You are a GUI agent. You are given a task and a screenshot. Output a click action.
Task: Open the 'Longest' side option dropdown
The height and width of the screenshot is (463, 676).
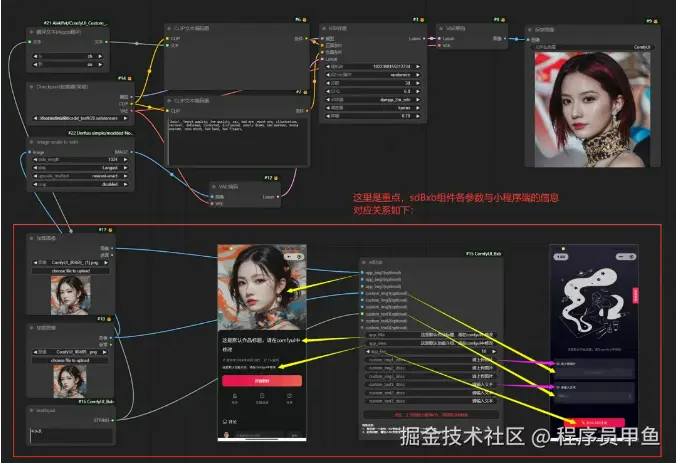tap(80, 168)
